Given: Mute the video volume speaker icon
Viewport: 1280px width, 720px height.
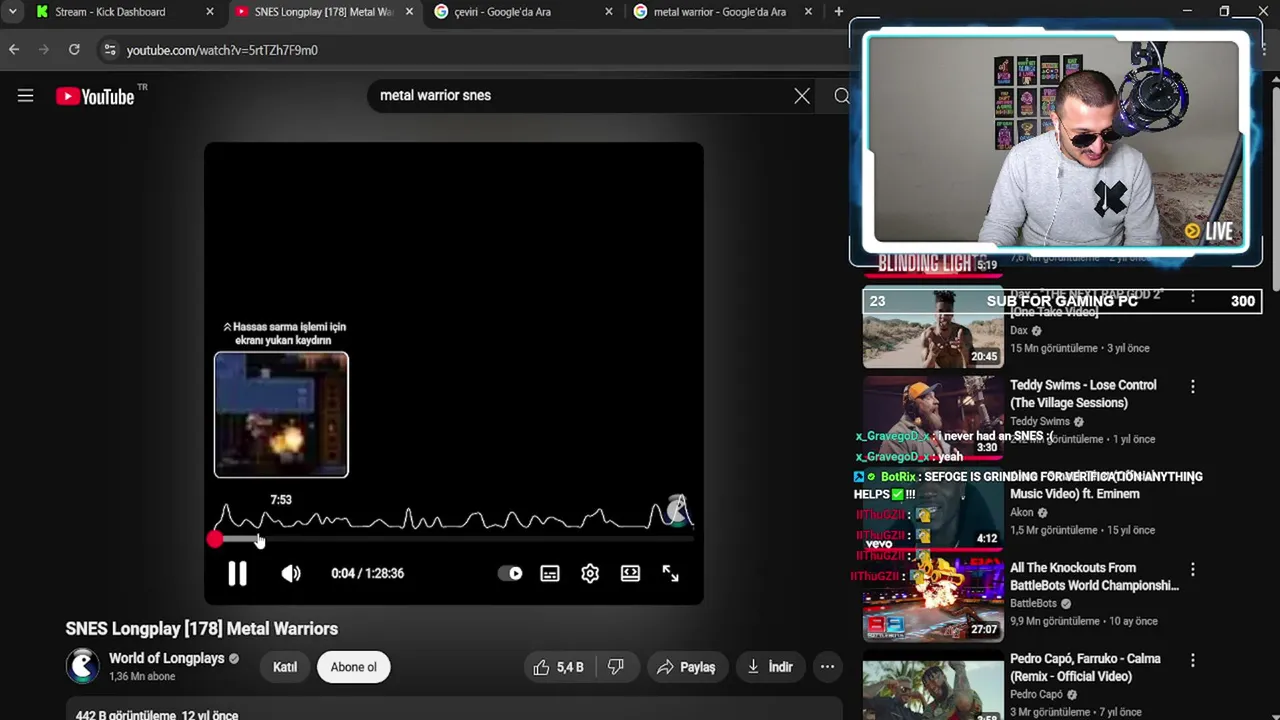Looking at the screenshot, I should pyautogui.click(x=291, y=573).
